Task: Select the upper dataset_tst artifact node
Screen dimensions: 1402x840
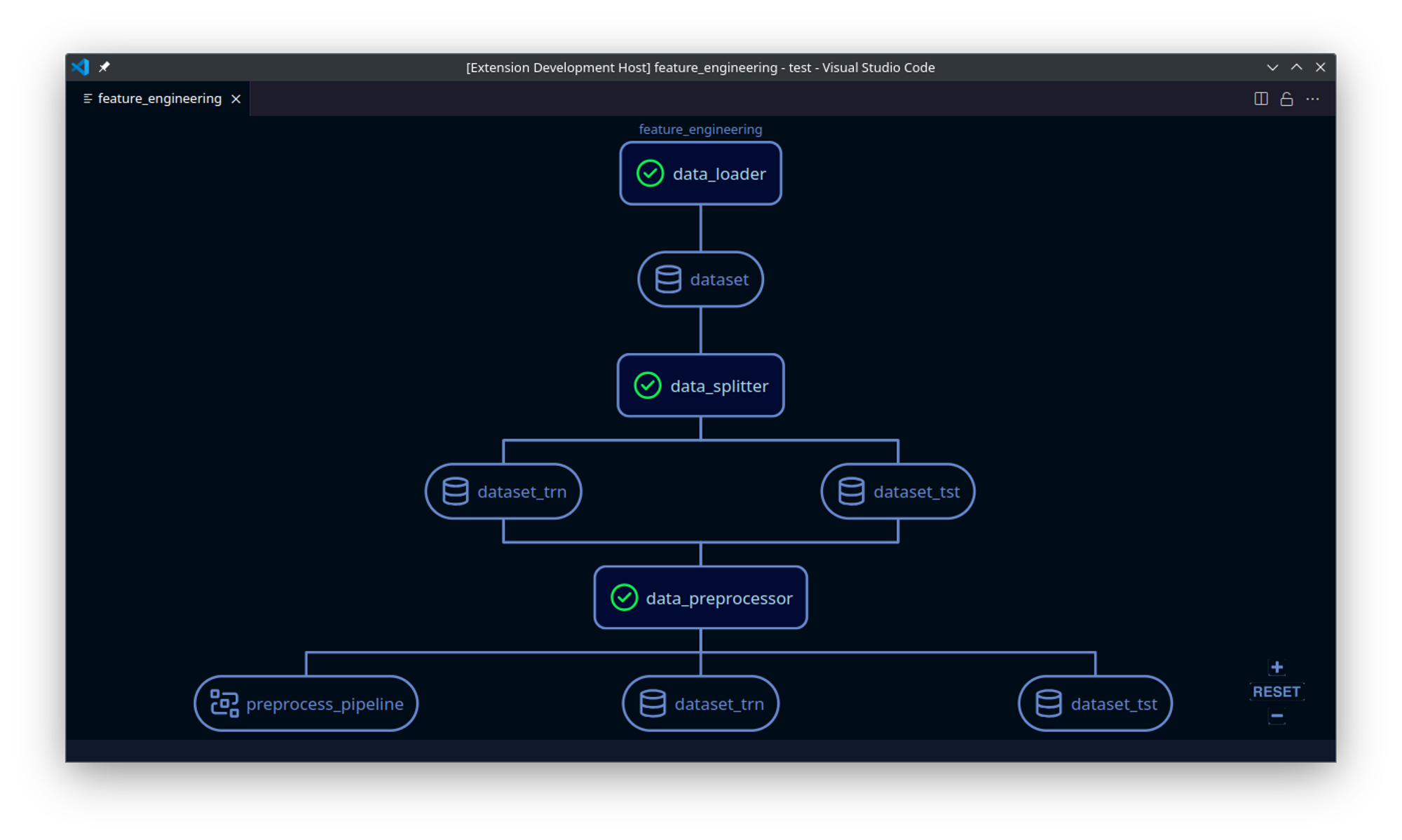Action: click(x=897, y=491)
